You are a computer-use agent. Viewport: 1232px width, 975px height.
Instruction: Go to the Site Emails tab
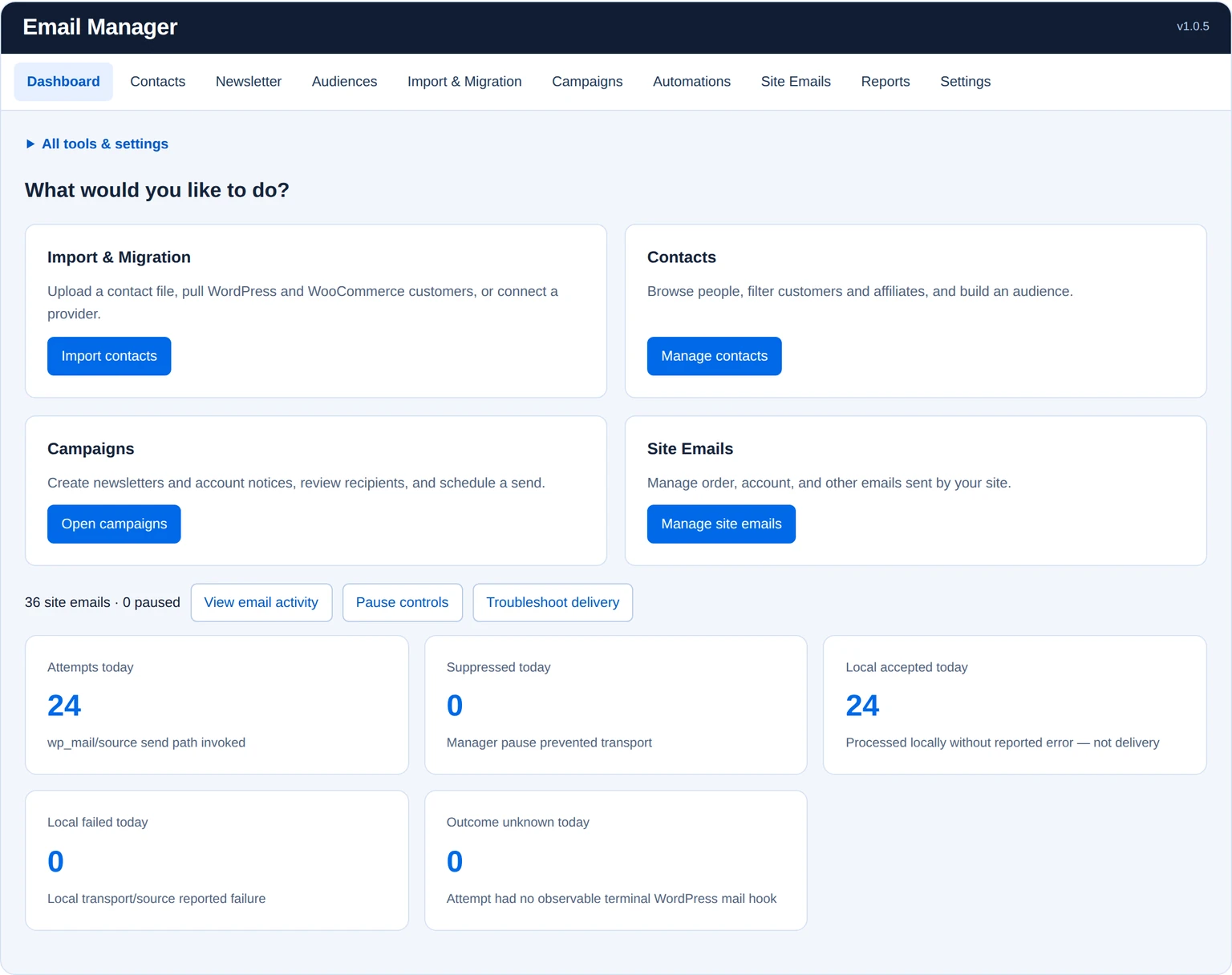coord(796,82)
